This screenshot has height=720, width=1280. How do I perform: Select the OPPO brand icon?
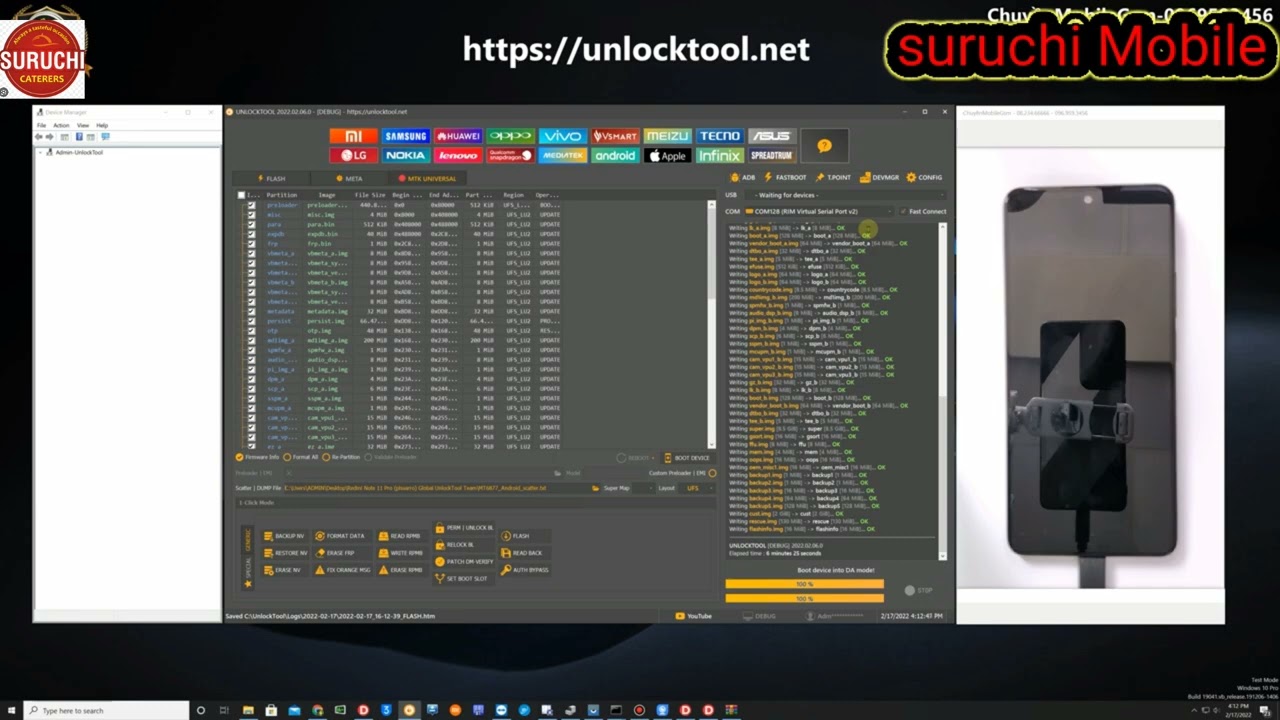(x=510, y=136)
